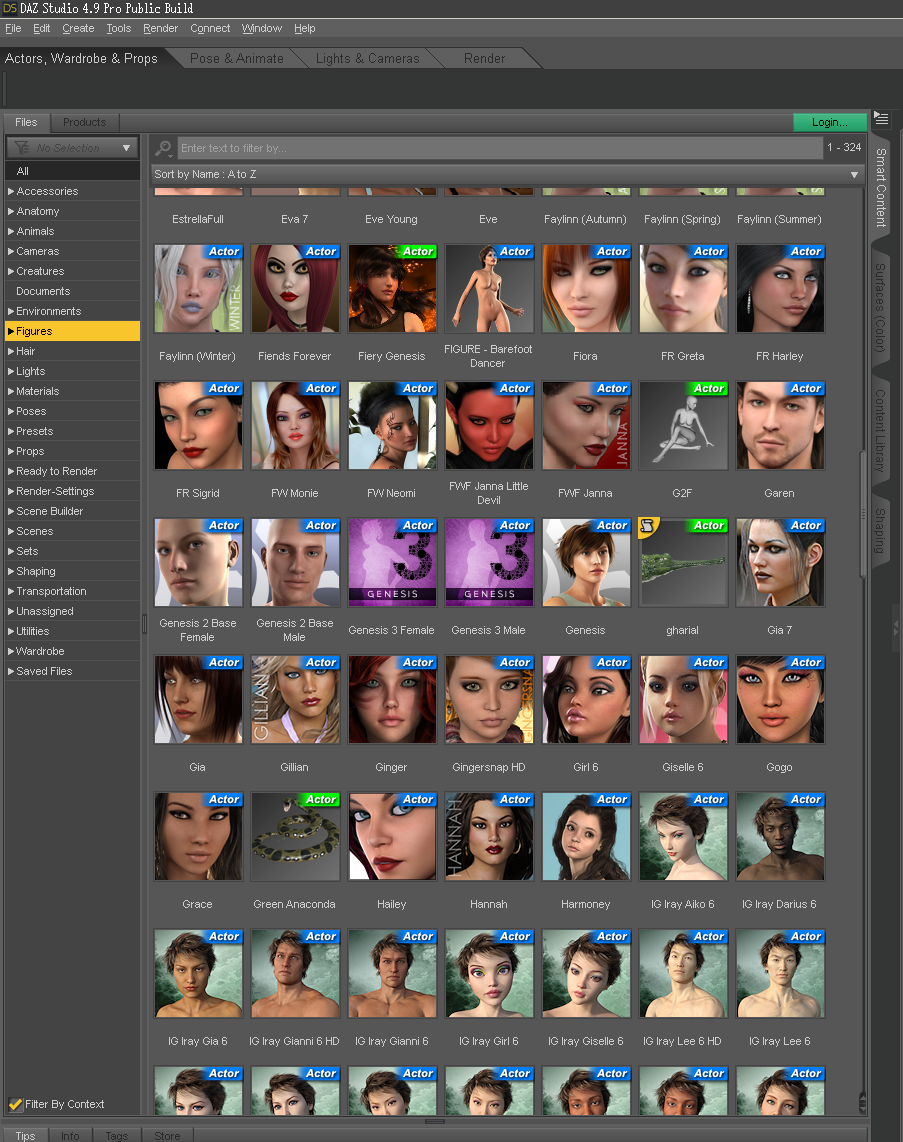Click the filter text input field
This screenshot has height=1142, width=903.
[x=500, y=149]
